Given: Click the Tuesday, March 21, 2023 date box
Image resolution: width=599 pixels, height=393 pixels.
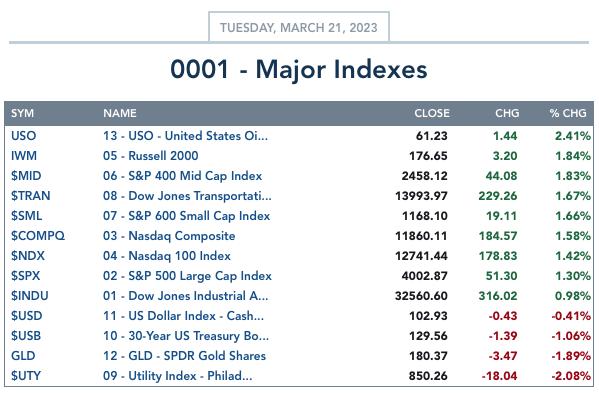Looking at the screenshot, I should pyautogui.click(x=299, y=27).
